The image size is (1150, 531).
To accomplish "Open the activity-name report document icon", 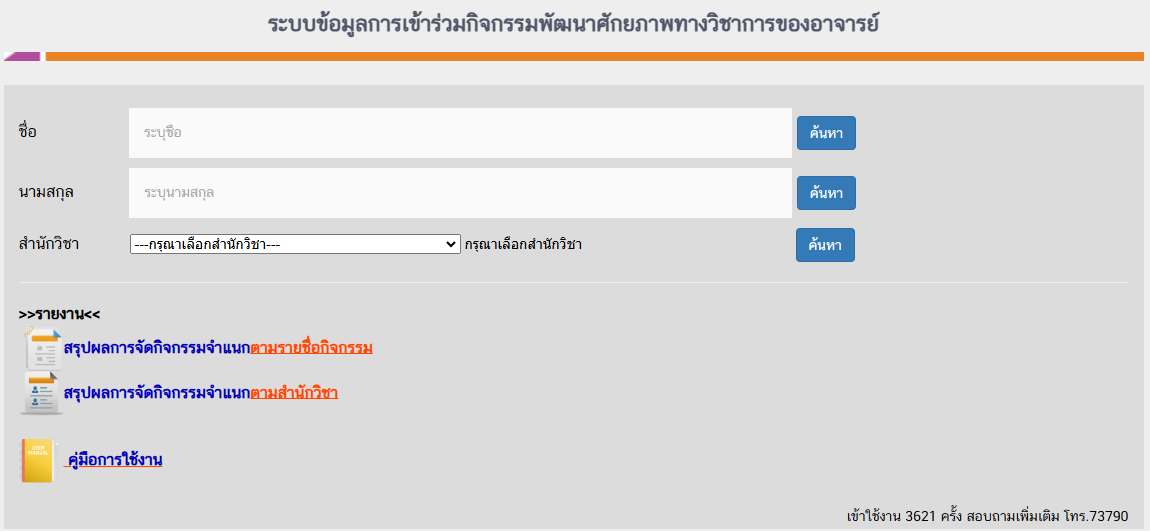I will click(x=42, y=348).
